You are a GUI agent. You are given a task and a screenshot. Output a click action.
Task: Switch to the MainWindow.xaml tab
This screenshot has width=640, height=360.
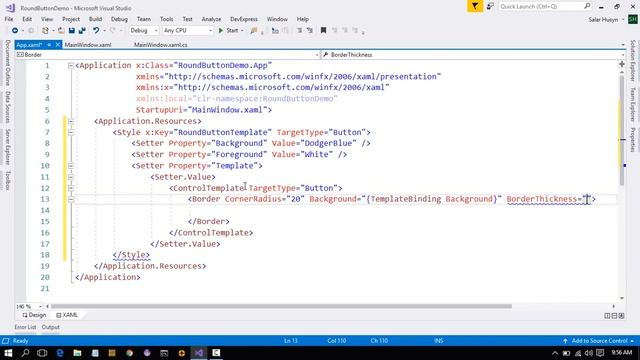[x=88, y=45]
